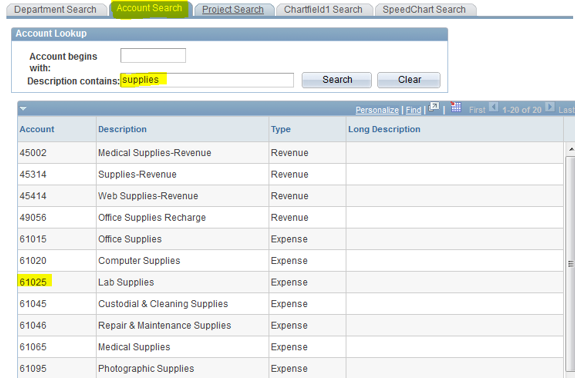
Task: Click the Account begins with input field
Action: coord(153,55)
